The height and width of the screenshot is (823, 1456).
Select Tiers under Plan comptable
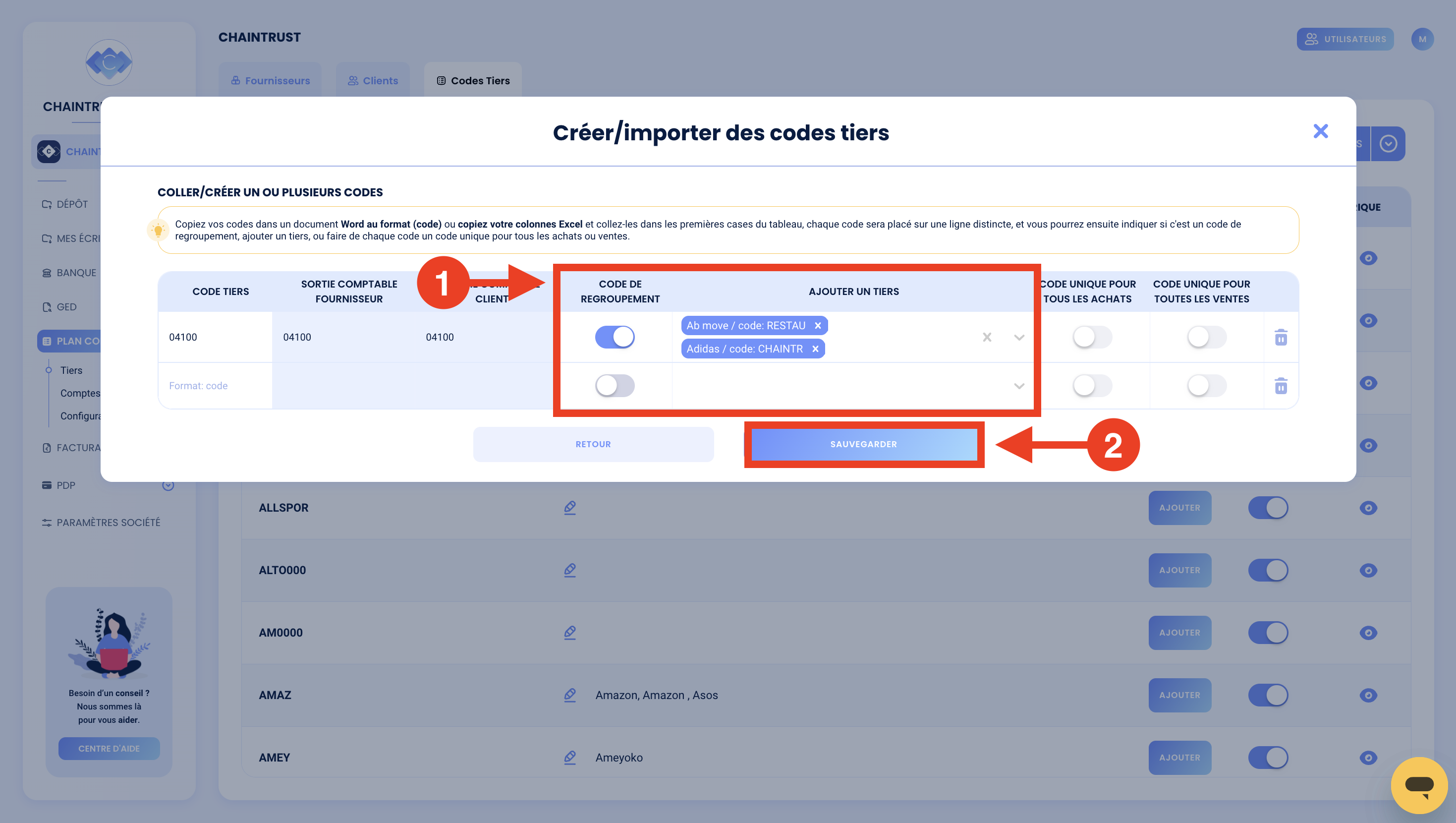point(71,370)
